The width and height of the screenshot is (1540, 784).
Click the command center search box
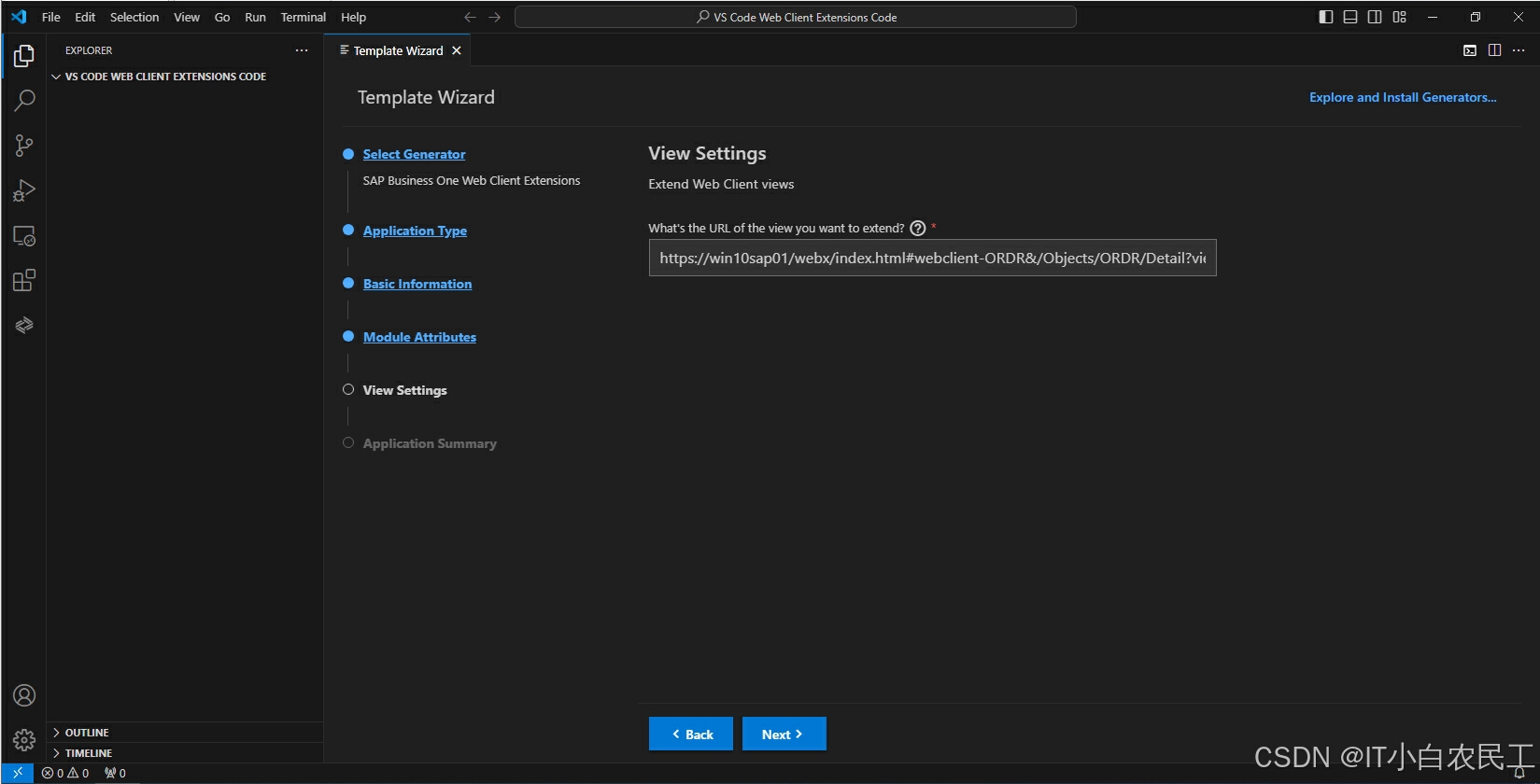[x=796, y=17]
